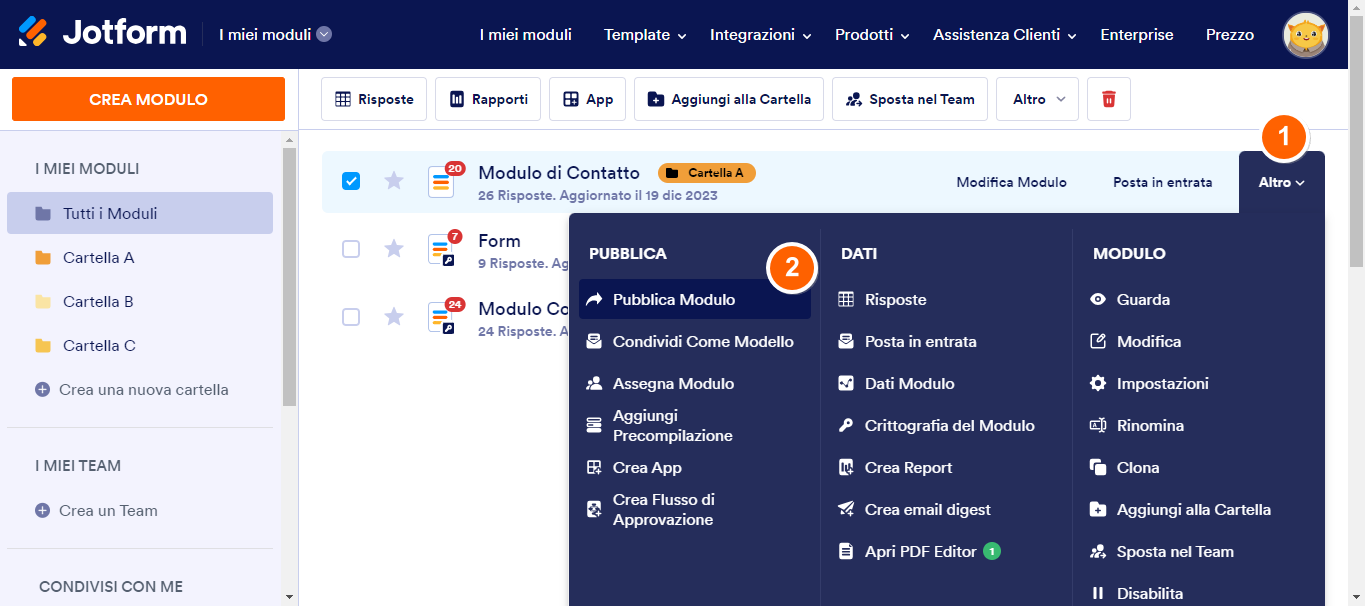
Task: Click the Assegna Modulo person icon
Action: (x=594, y=383)
